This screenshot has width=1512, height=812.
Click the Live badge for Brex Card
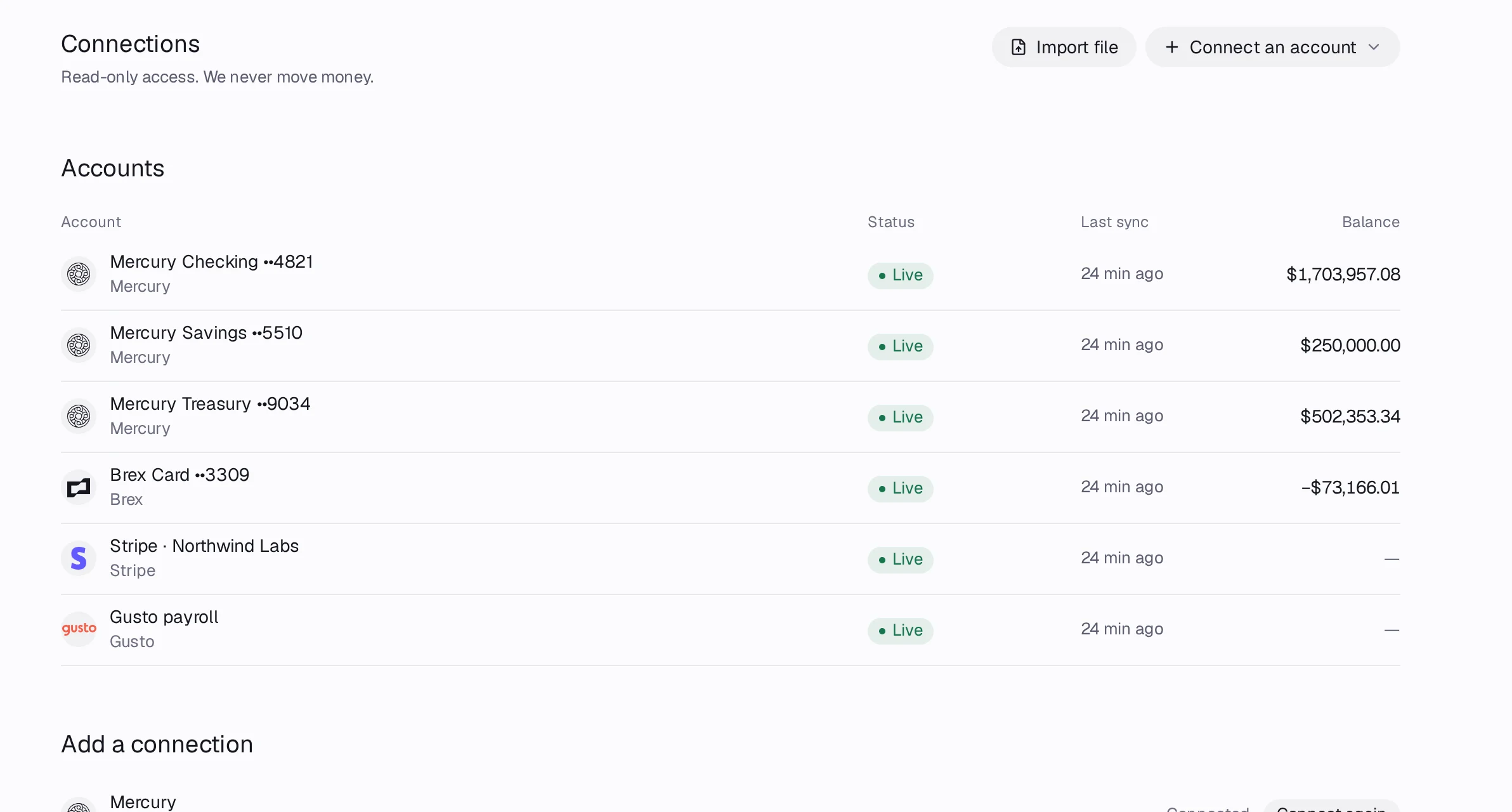click(x=900, y=488)
